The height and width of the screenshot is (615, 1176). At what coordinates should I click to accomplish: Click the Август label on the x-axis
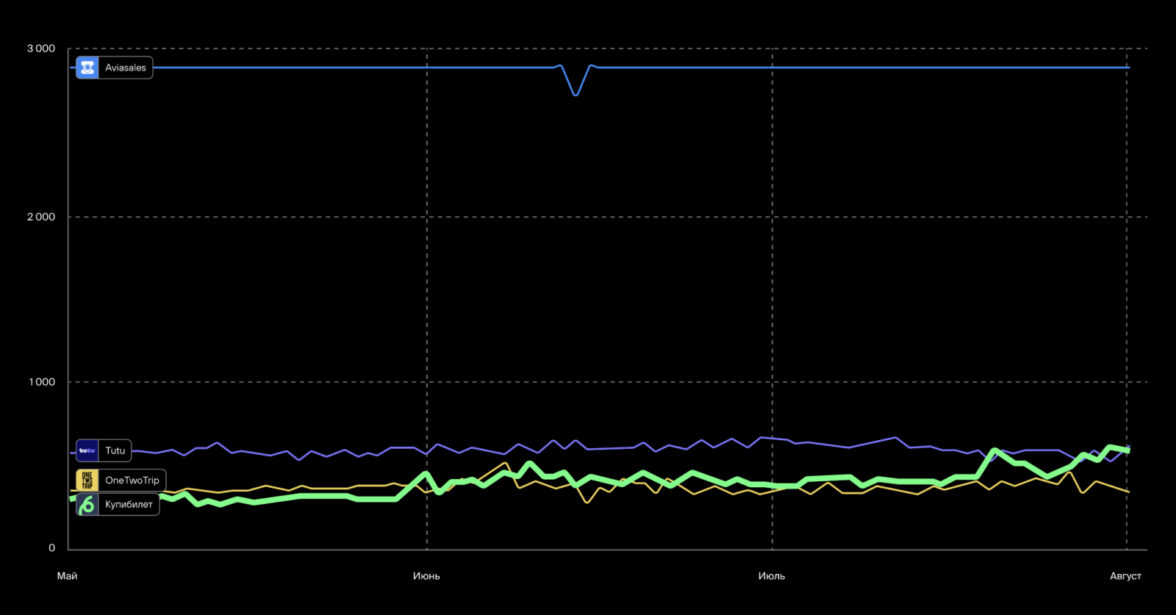(1126, 576)
